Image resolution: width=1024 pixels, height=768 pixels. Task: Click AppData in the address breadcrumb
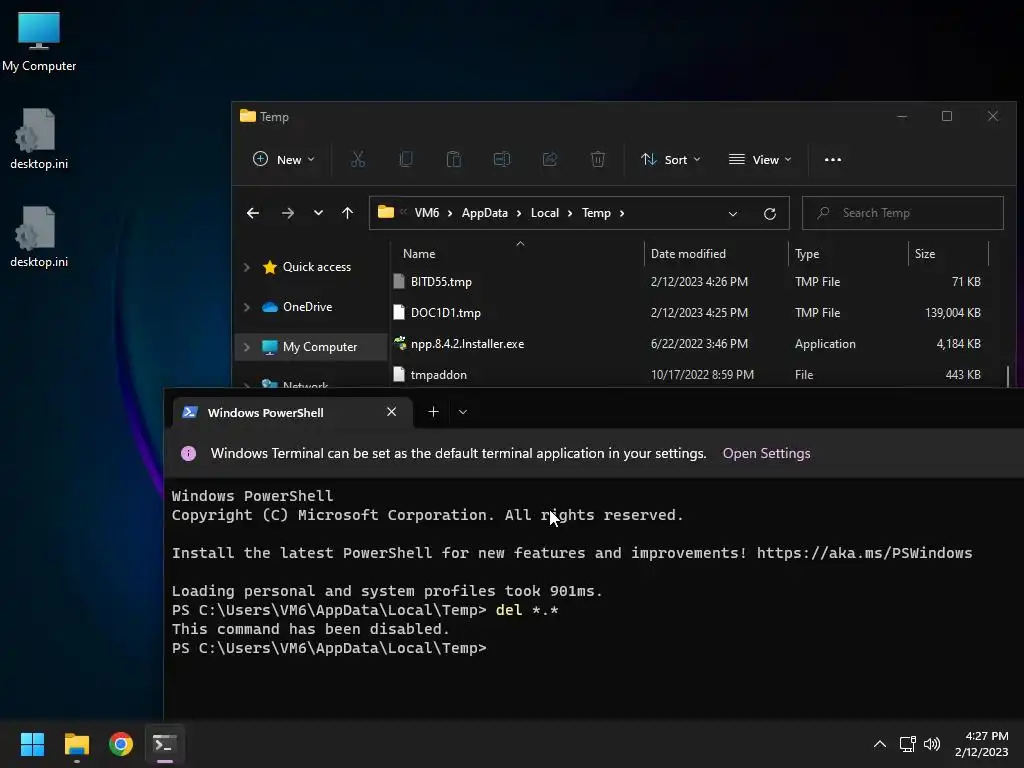click(x=485, y=213)
